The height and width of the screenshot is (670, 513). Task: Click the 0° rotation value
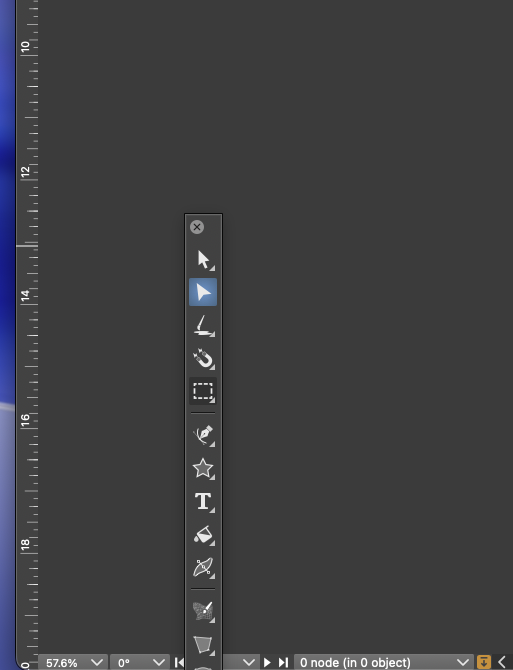[x=124, y=663]
